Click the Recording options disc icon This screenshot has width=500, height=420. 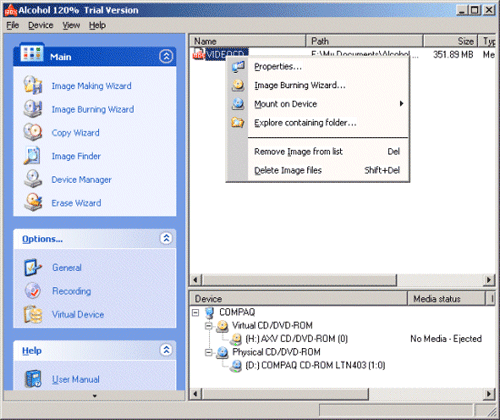pyautogui.click(x=33, y=291)
